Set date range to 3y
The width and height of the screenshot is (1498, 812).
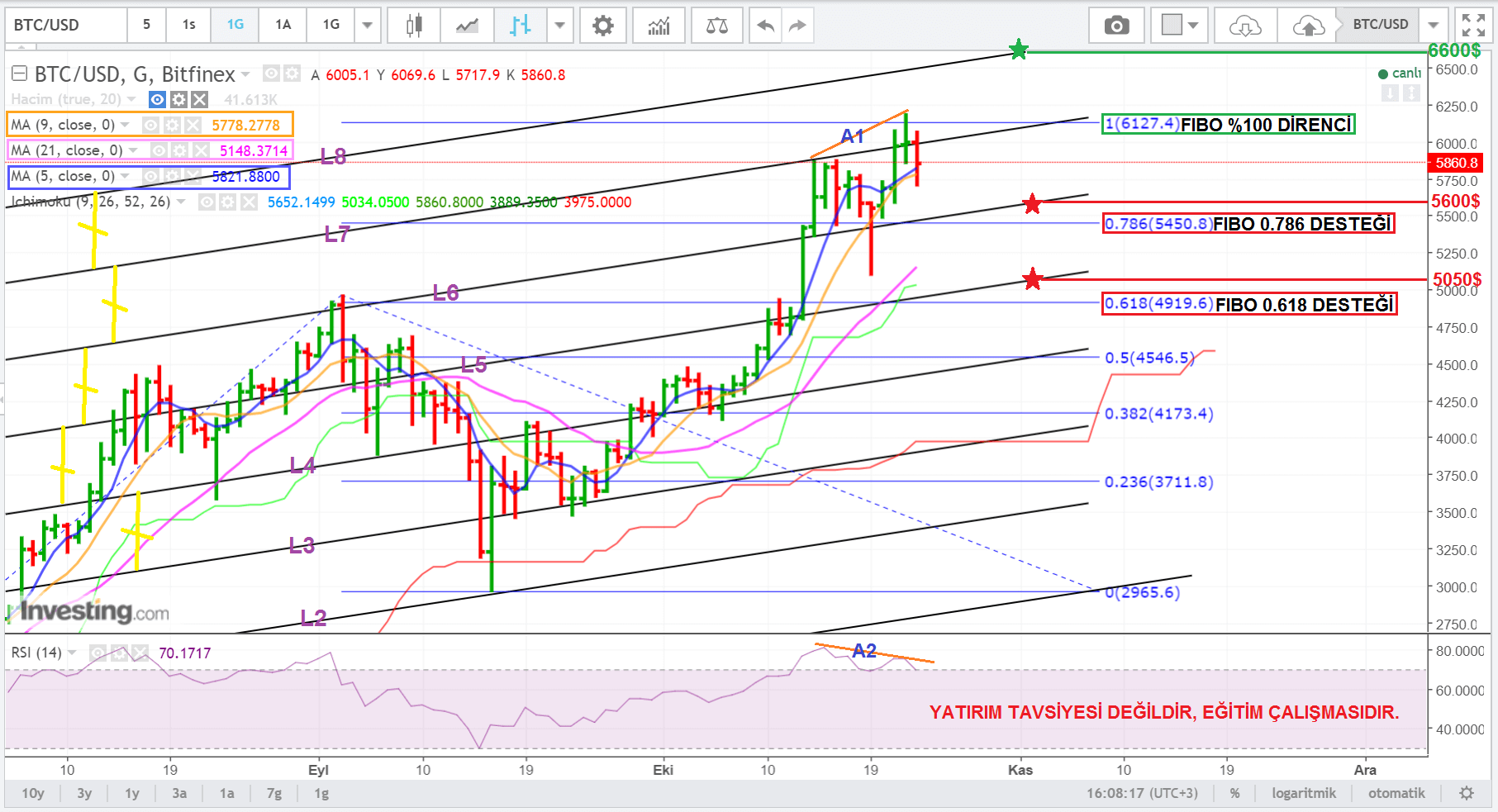[84, 793]
